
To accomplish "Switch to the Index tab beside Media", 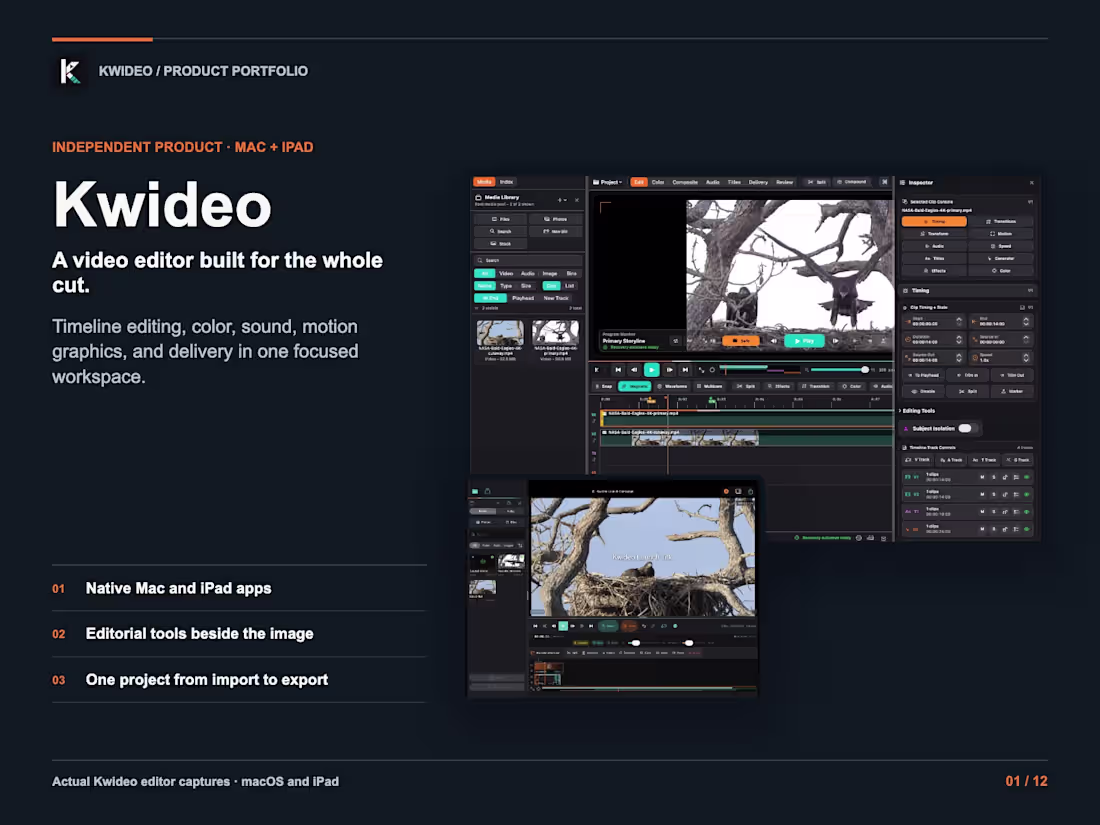I will [507, 182].
